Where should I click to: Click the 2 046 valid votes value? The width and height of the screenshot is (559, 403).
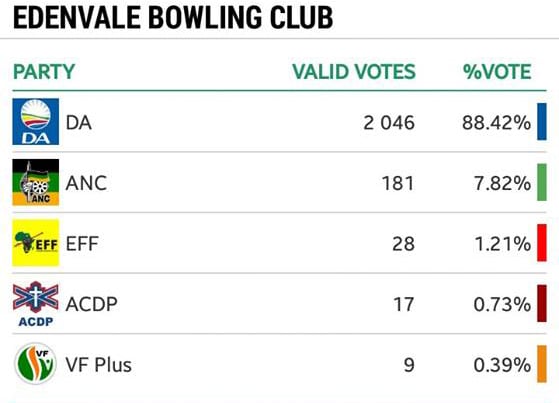tap(389, 123)
